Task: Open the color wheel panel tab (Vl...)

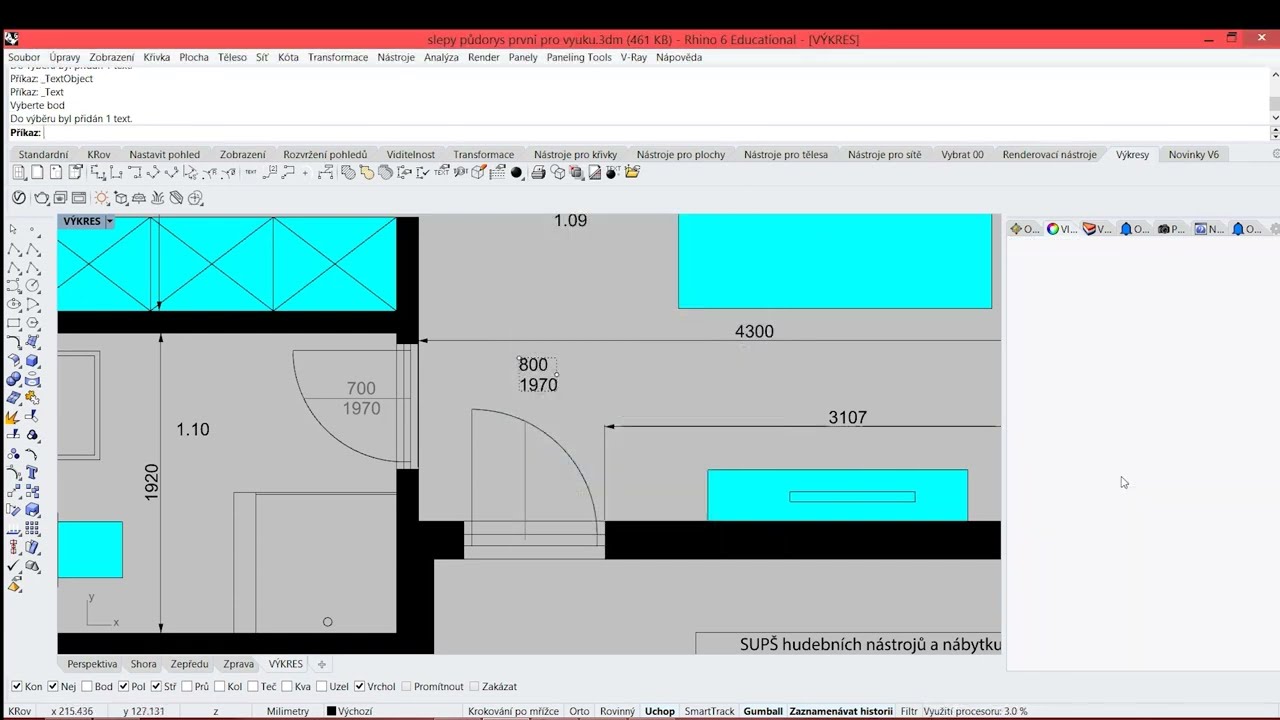Action: pos(1061,229)
